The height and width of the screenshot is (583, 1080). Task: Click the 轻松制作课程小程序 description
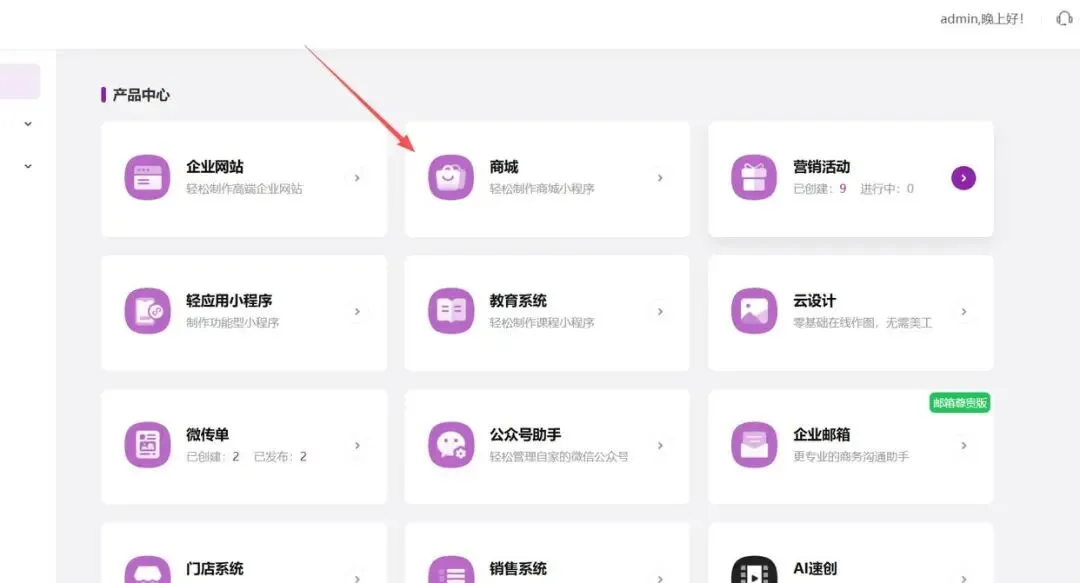(x=542, y=323)
